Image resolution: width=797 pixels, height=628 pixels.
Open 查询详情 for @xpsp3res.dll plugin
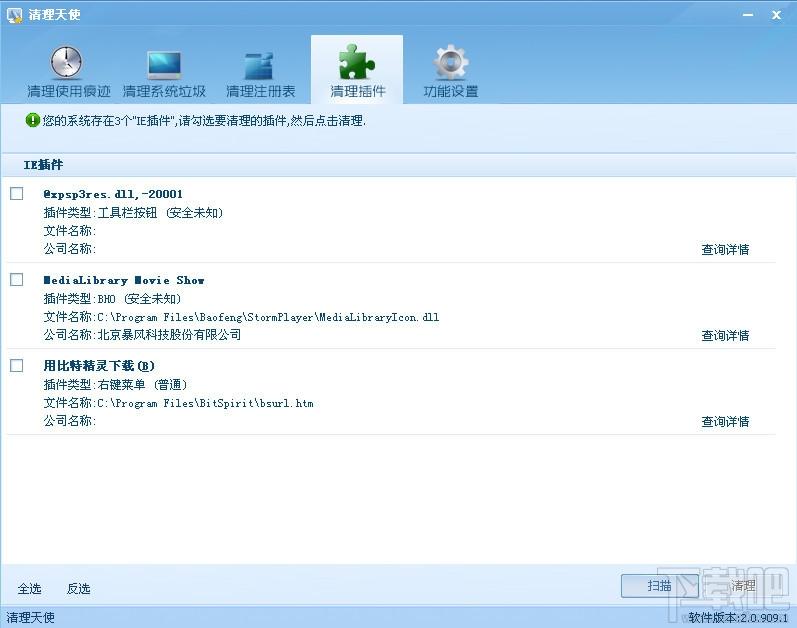[725, 249]
